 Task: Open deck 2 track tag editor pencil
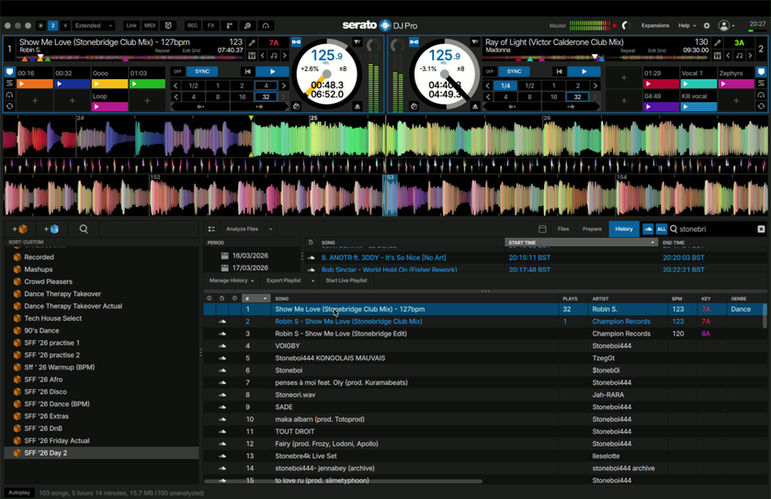click(717, 43)
